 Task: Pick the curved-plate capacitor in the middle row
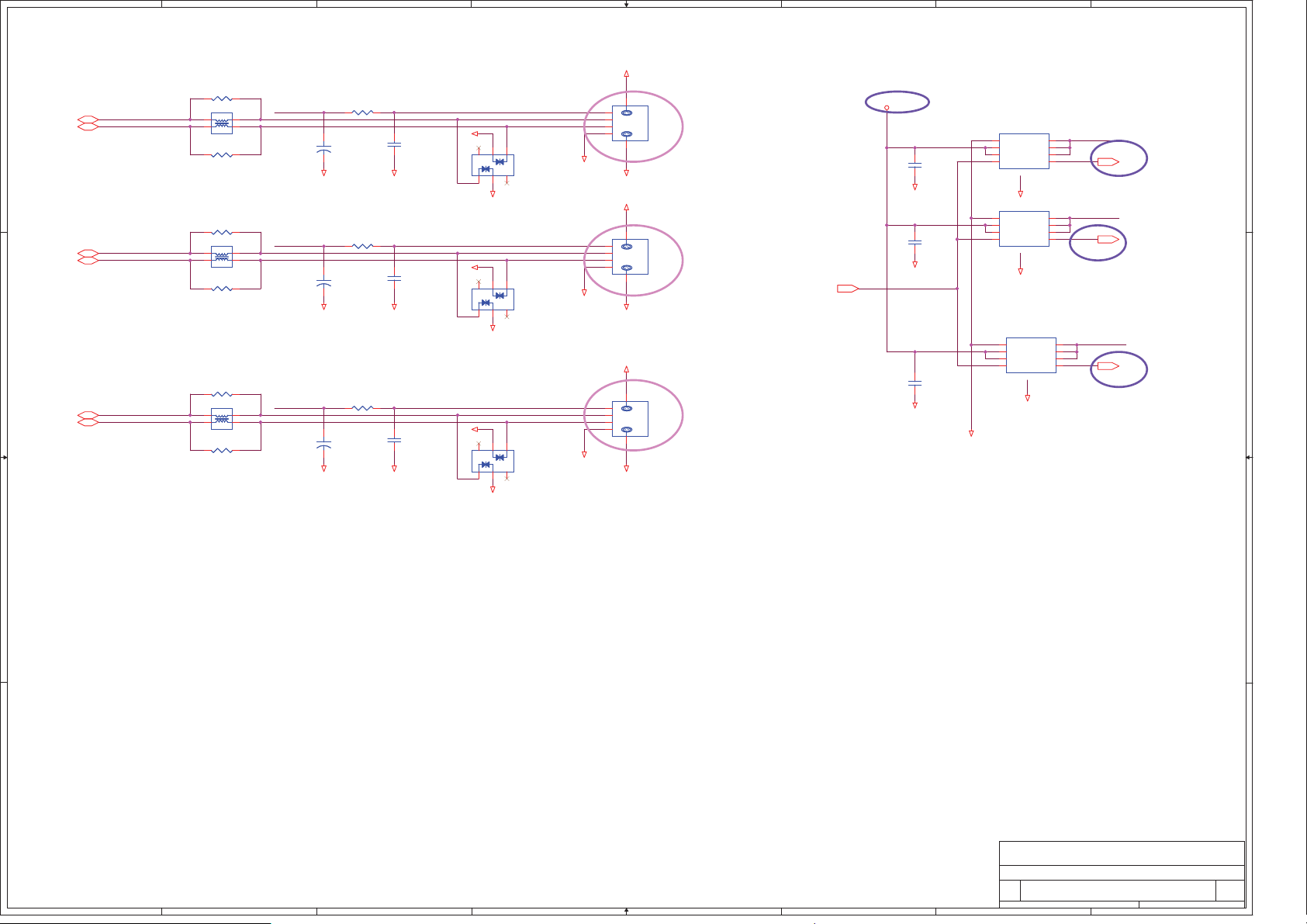[324, 282]
